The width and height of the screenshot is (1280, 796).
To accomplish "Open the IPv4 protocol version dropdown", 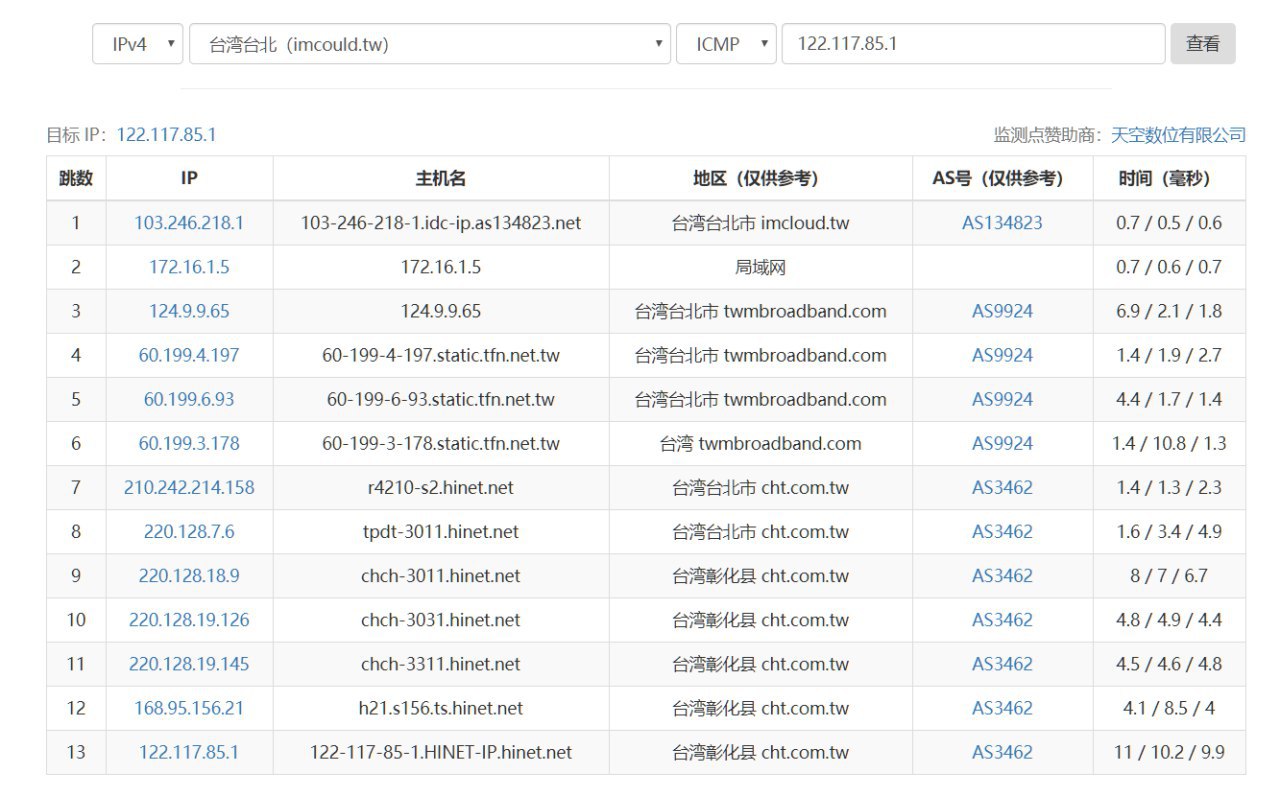I will (137, 44).
